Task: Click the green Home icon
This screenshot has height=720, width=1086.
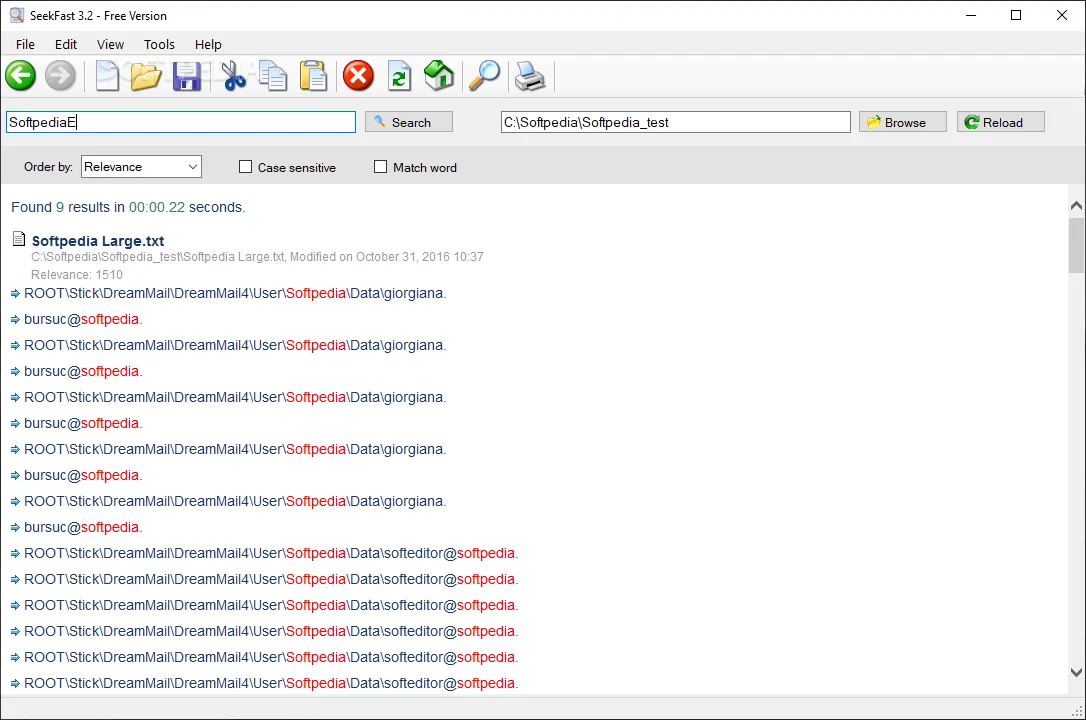Action: (439, 75)
